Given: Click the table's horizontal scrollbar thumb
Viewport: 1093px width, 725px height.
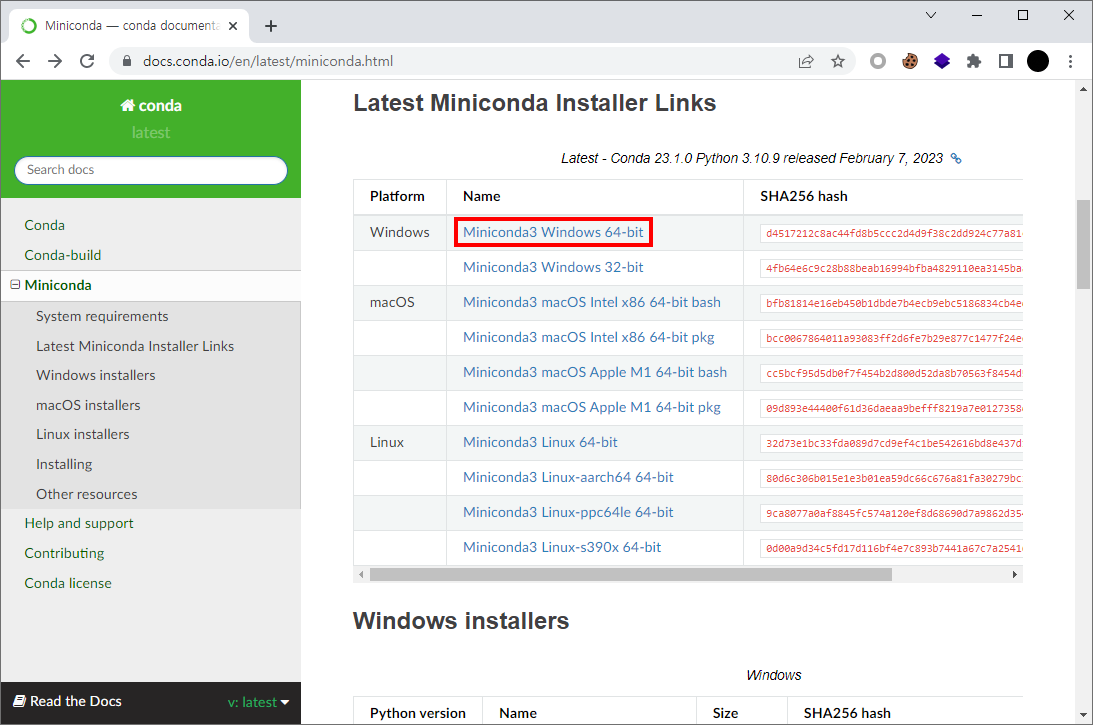Looking at the screenshot, I should tap(631, 574).
